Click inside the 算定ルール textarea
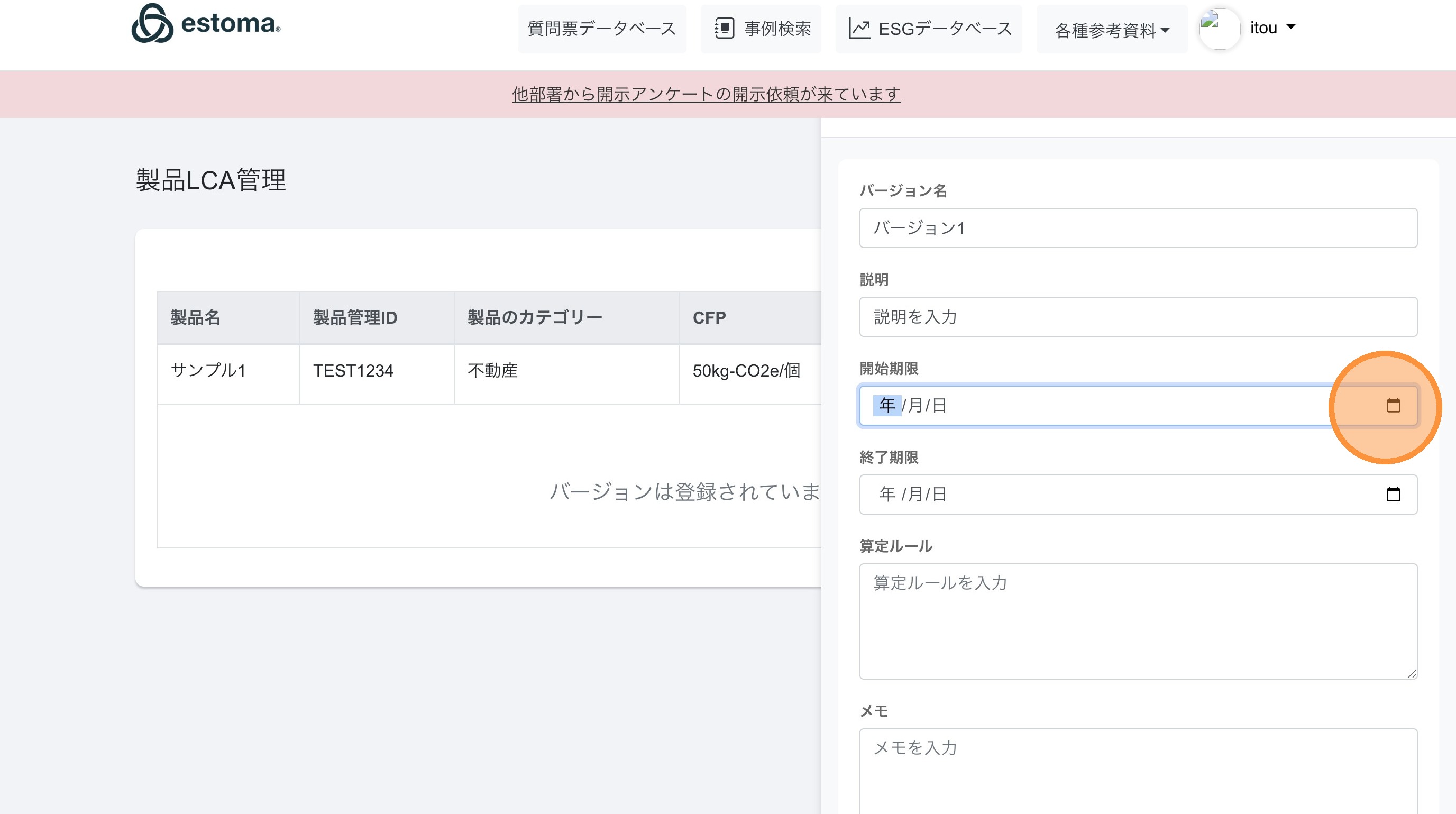Image resolution: width=1456 pixels, height=814 pixels. point(1137,620)
